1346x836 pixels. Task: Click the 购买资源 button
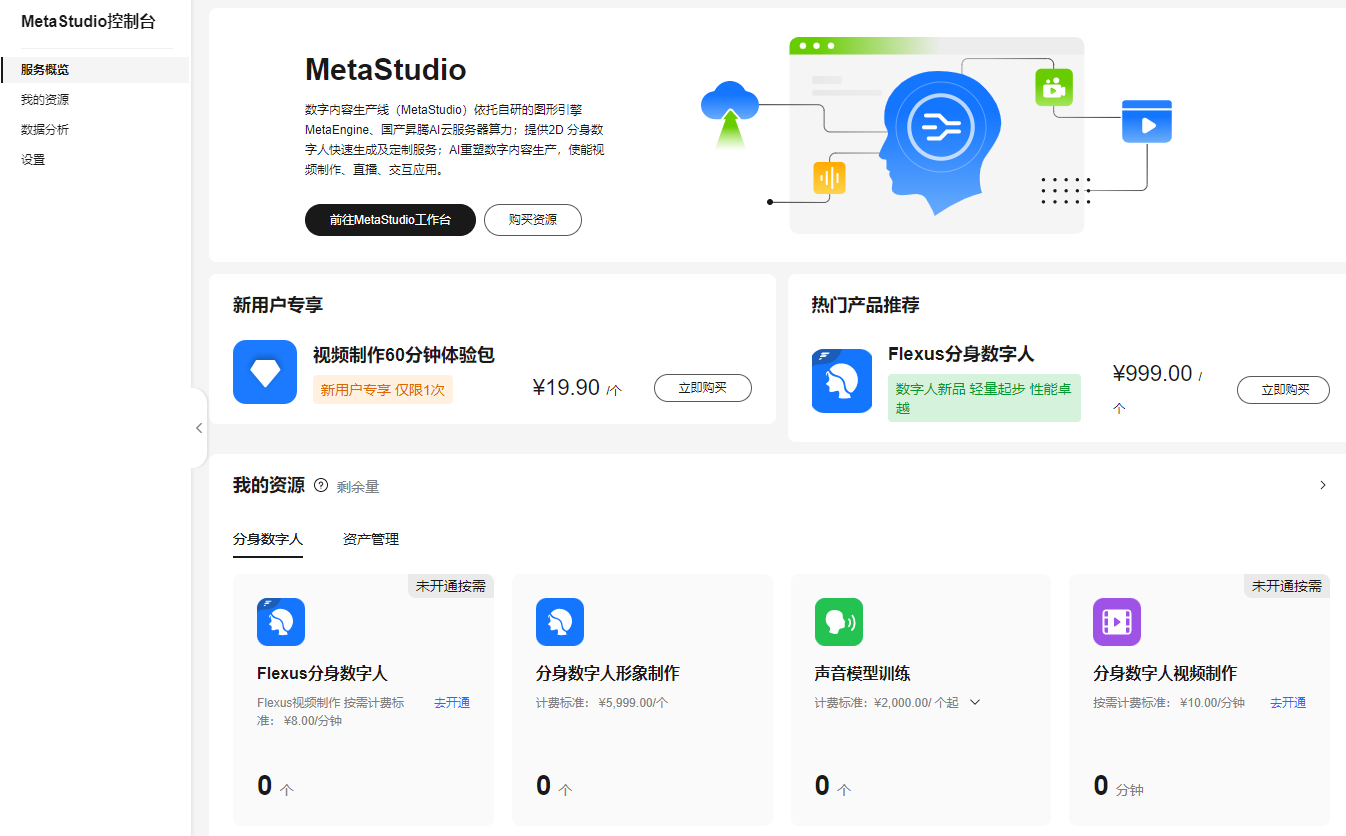click(x=533, y=220)
